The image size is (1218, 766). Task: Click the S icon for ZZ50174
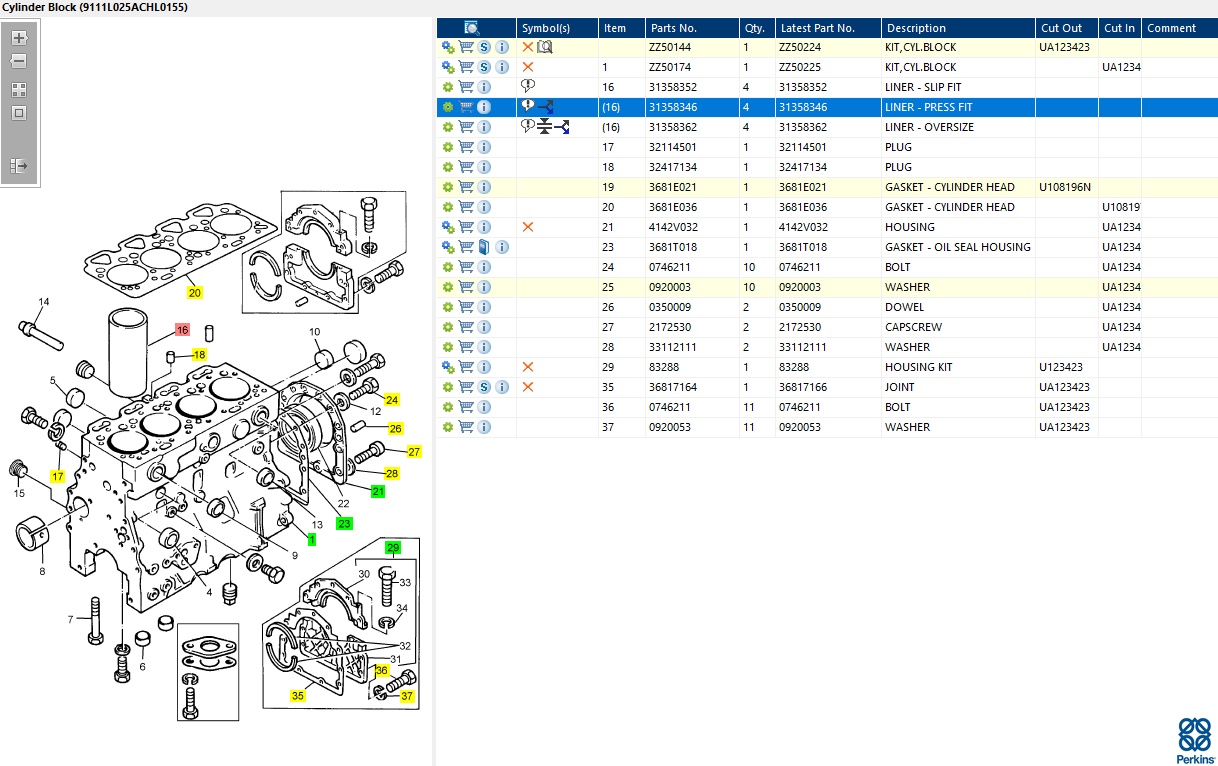coord(485,67)
